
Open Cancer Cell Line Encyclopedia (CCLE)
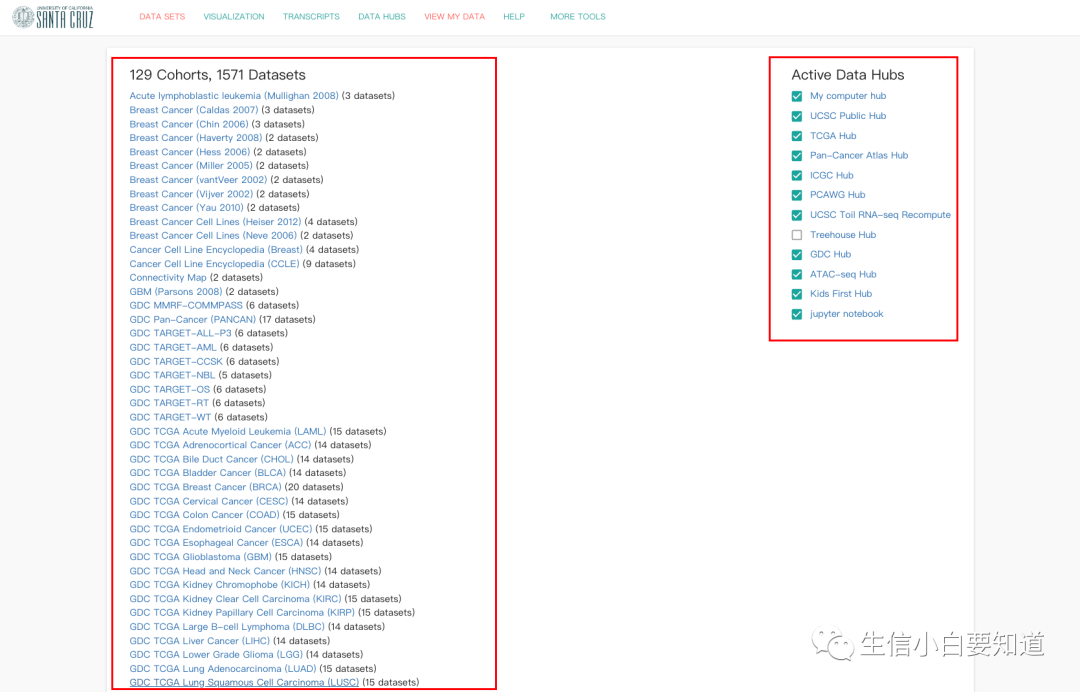pyautogui.click(x=214, y=264)
